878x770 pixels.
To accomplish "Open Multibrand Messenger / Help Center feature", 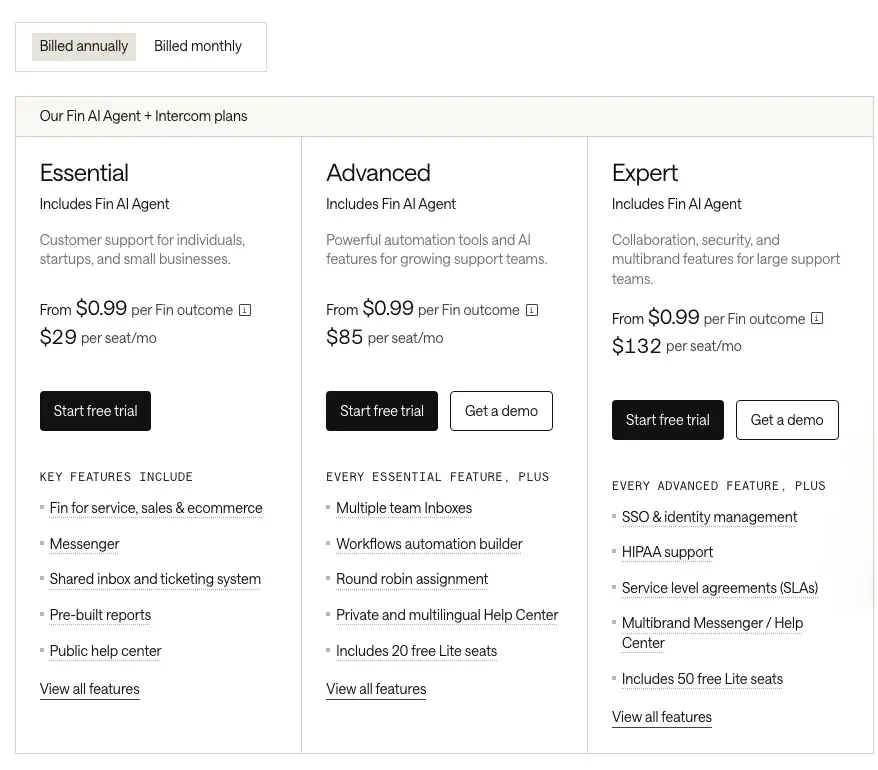I will pos(712,633).
